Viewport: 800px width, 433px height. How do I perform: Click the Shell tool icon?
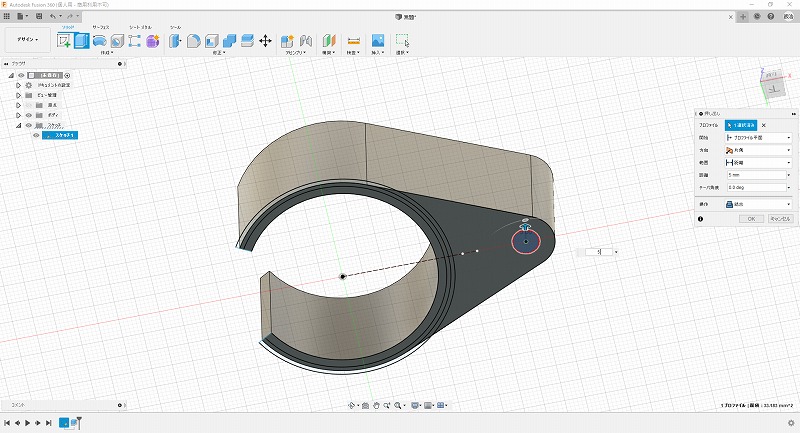[x=211, y=41]
